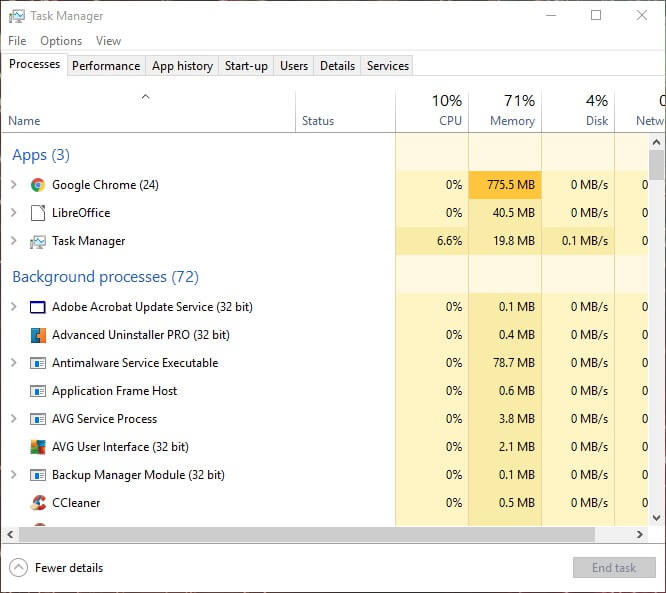
Task: Select the Advanced Uninstaller PRO (32 bit) name
Action: [141, 335]
